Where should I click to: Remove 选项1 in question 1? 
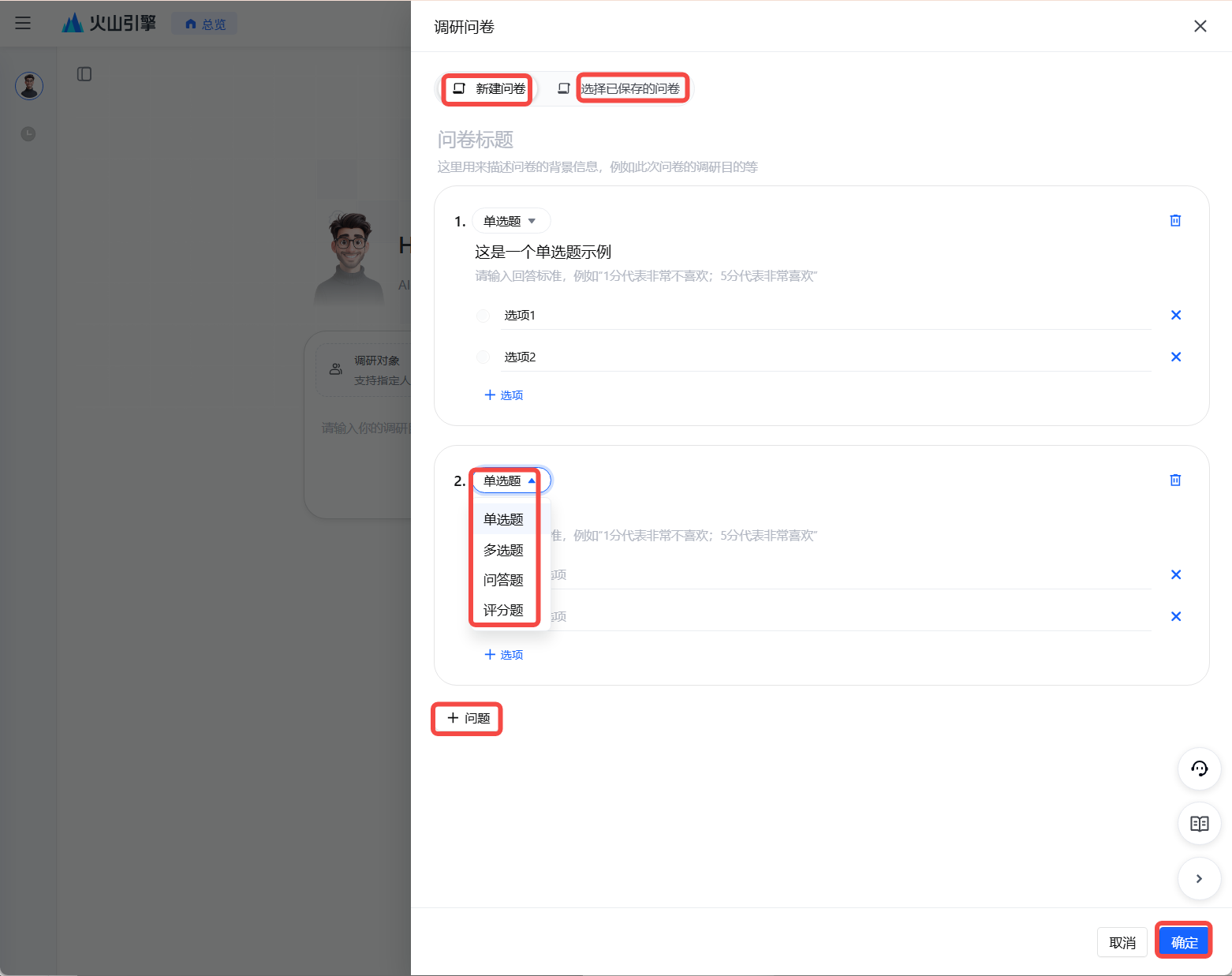[x=1176, y=316]
